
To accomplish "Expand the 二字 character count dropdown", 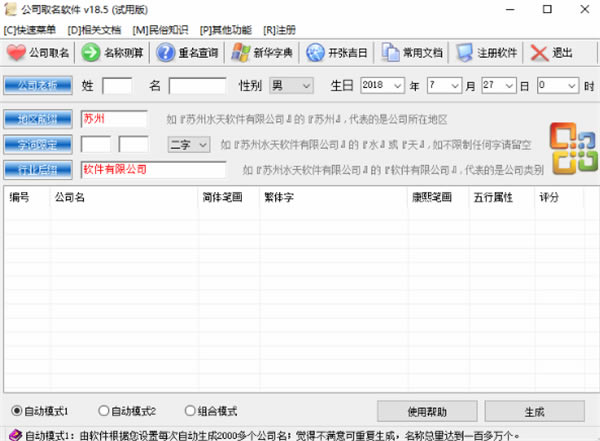I will [203, 145].
